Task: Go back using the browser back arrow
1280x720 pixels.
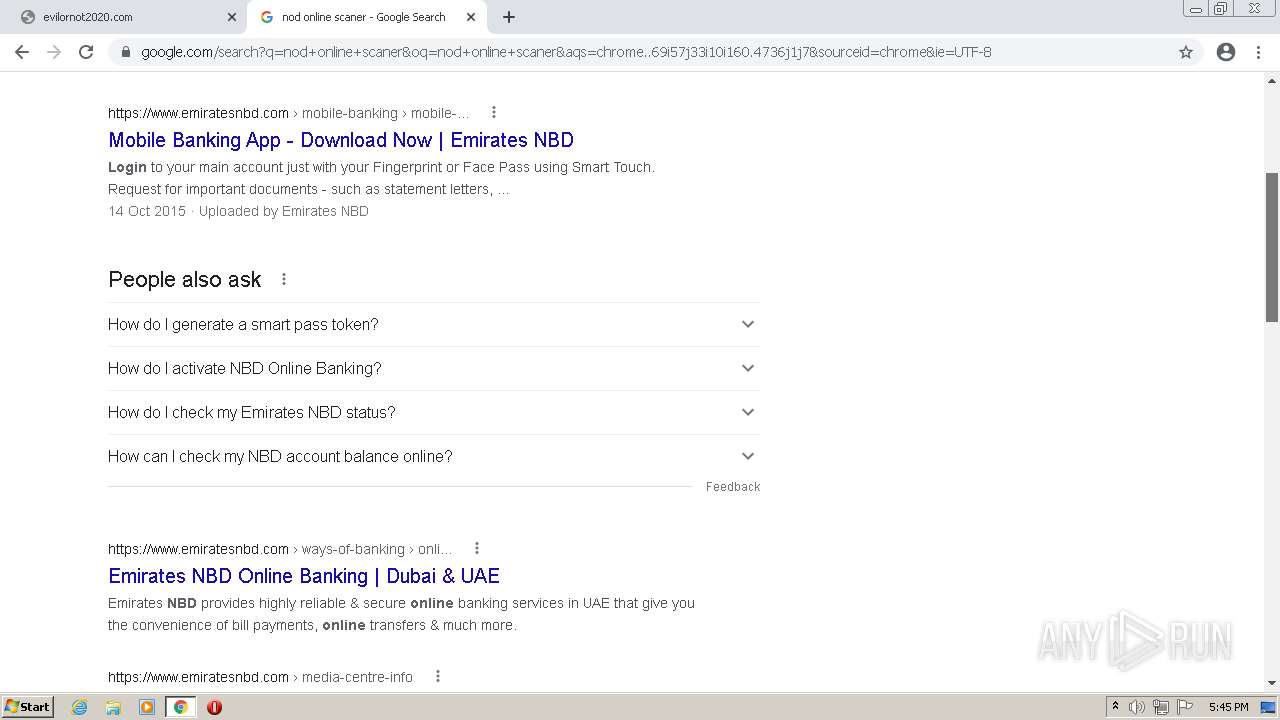Action: pos(22,52)
